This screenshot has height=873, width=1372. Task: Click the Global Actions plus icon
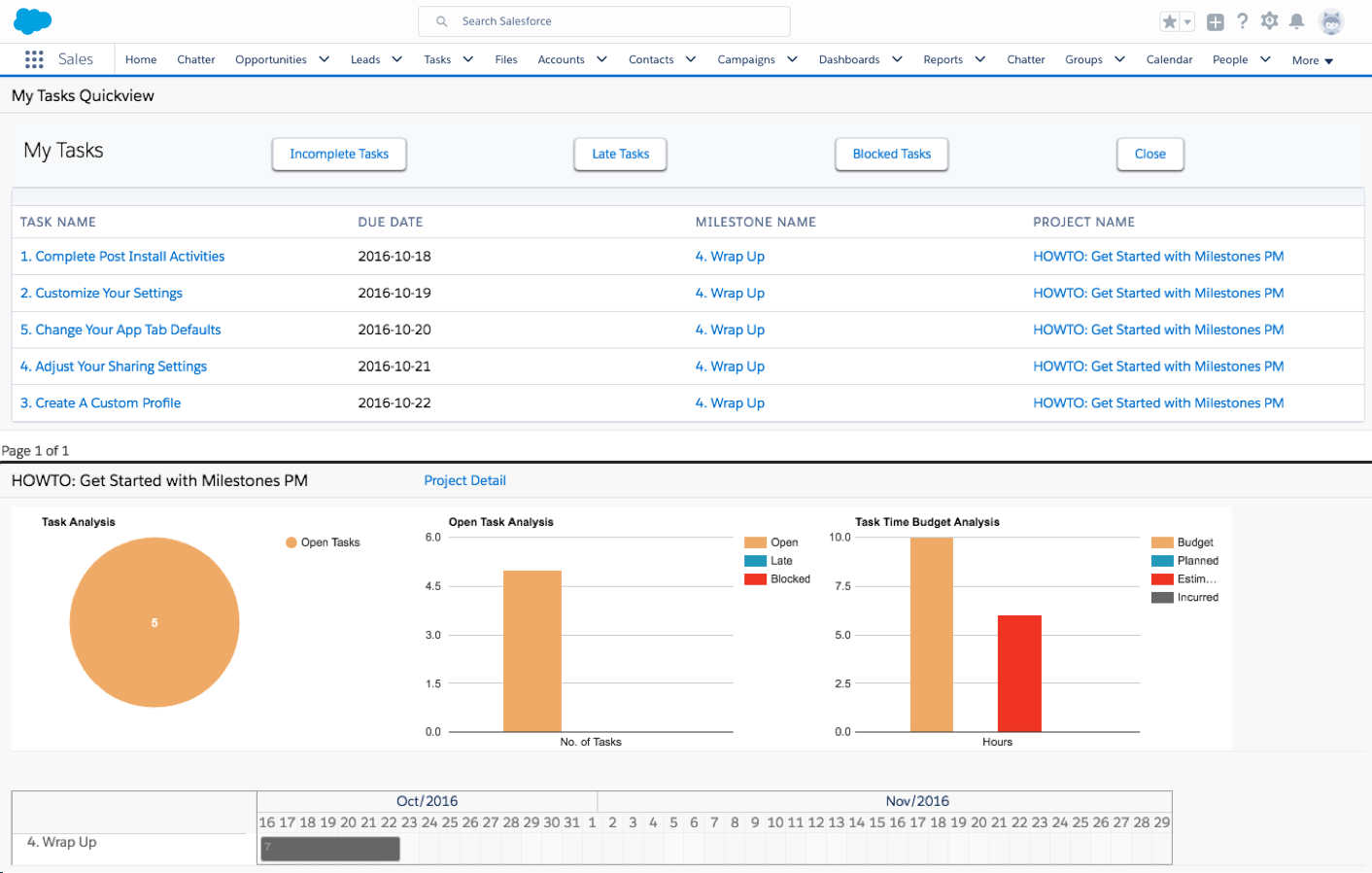point(1215,21)
